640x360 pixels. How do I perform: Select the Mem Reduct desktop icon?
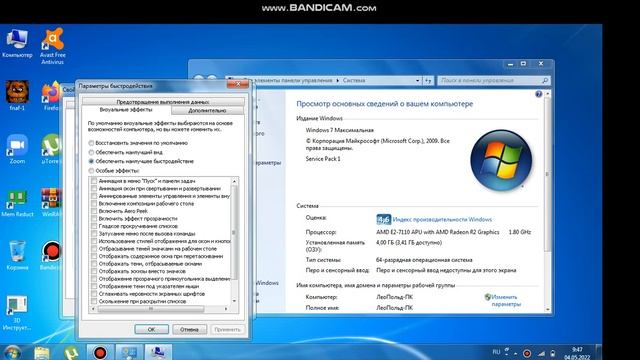(17, 202)
